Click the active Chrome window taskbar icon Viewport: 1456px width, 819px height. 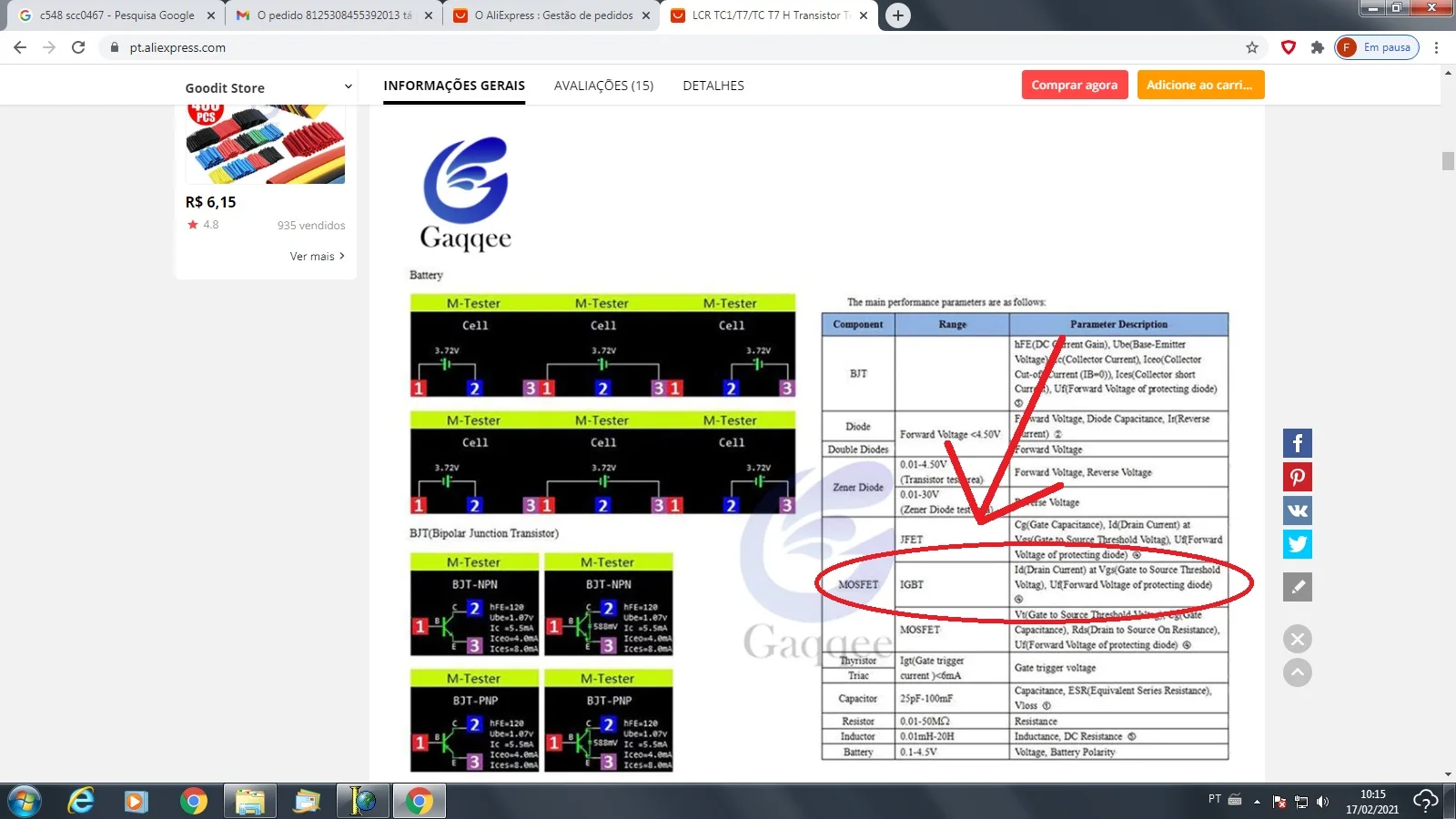point(420,802)
